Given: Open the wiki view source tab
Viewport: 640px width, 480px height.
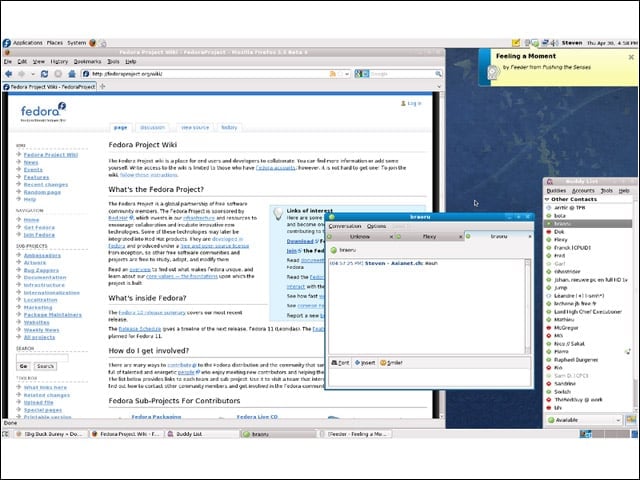Looking at the screenshot, I should (x=195, y=127).
